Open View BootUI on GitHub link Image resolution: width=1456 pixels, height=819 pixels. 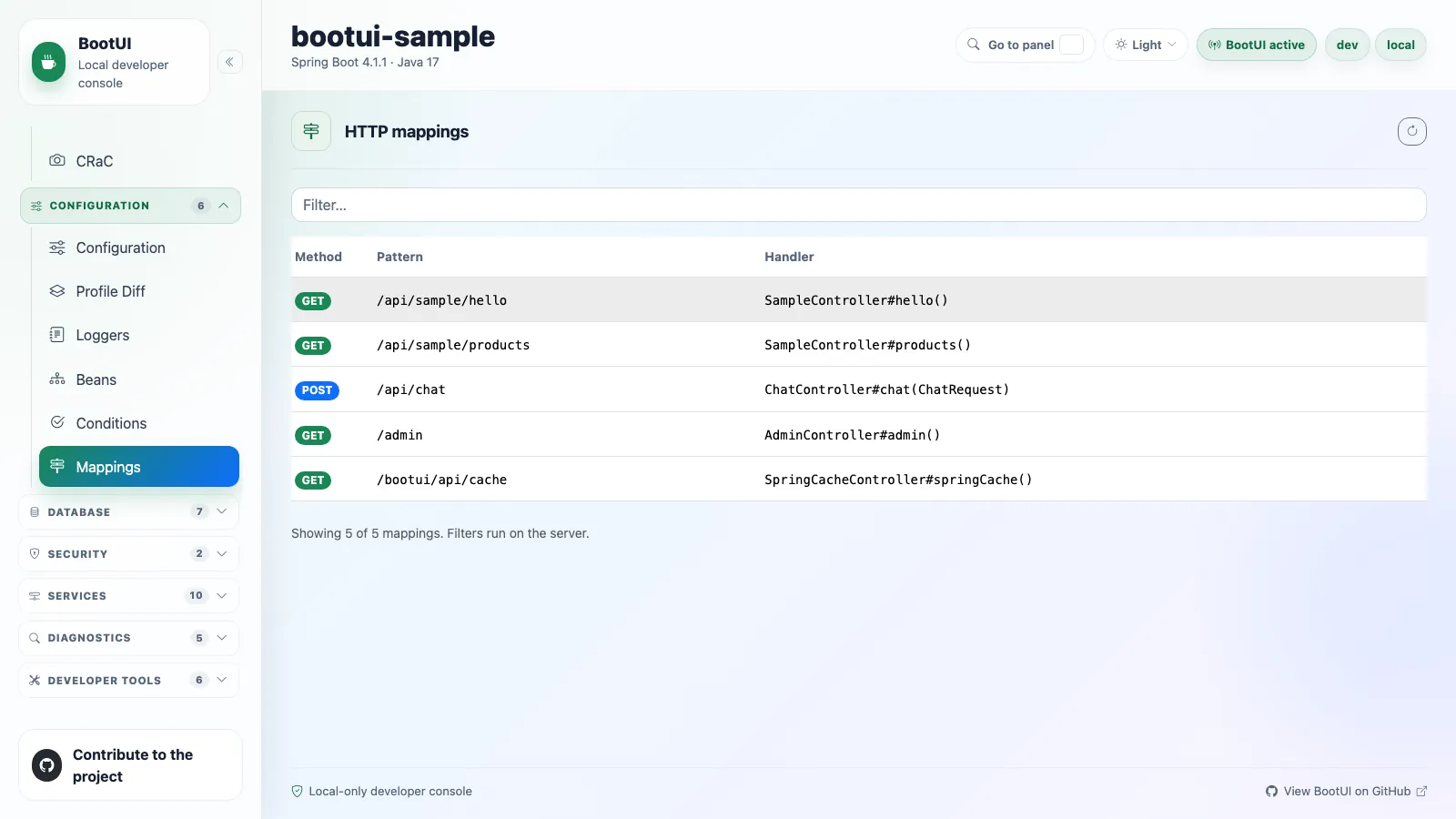pos(1346,792)
